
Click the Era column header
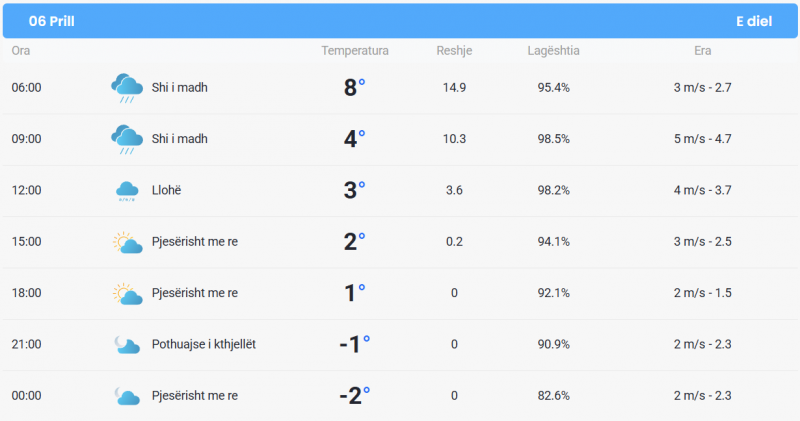point(702,51)
